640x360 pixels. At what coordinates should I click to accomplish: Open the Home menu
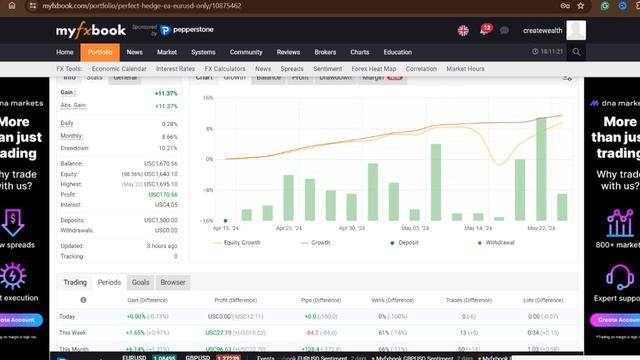[x=64, y=52]
